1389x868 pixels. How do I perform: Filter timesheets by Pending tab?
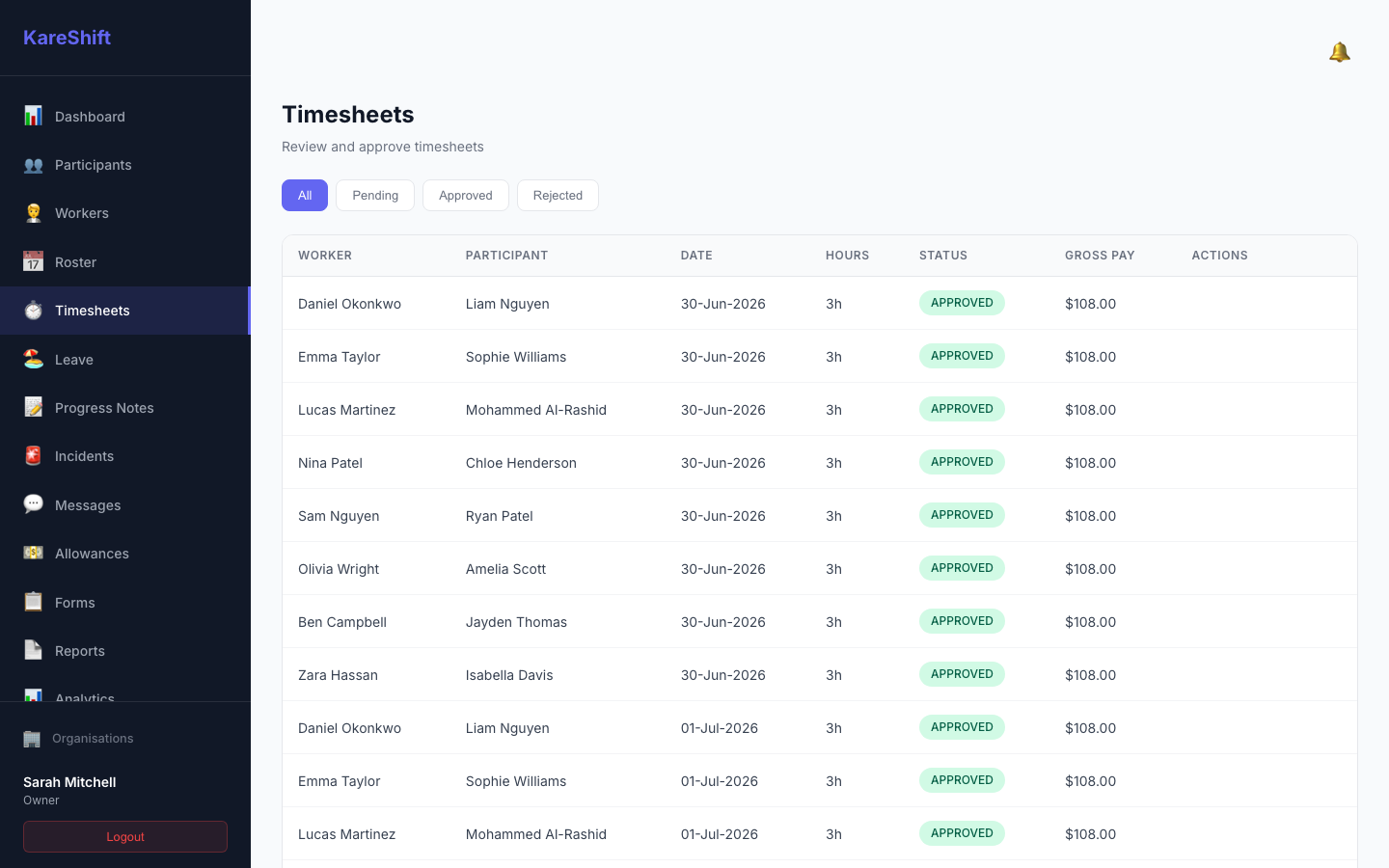(375, 196)
